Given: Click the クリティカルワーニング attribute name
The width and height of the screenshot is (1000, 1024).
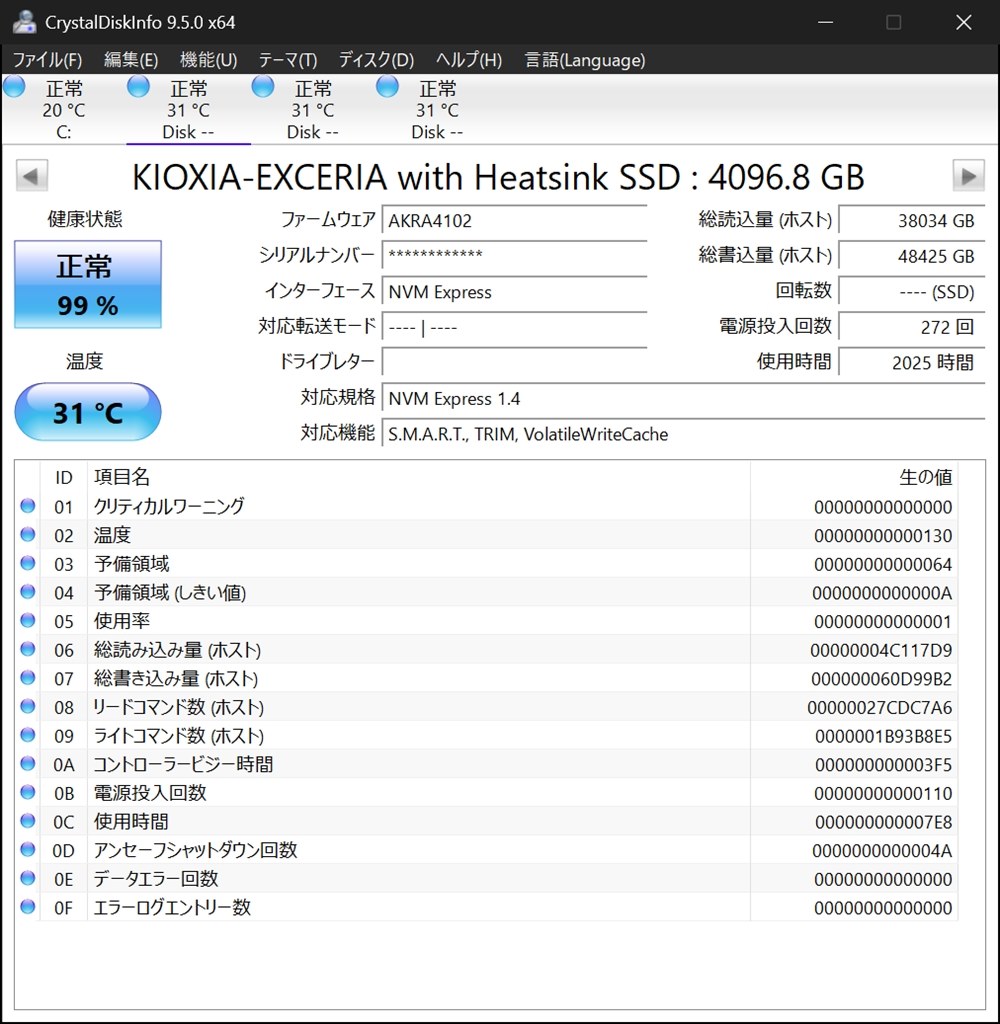Looking at the screenshot, I should (x=169, y=506).
